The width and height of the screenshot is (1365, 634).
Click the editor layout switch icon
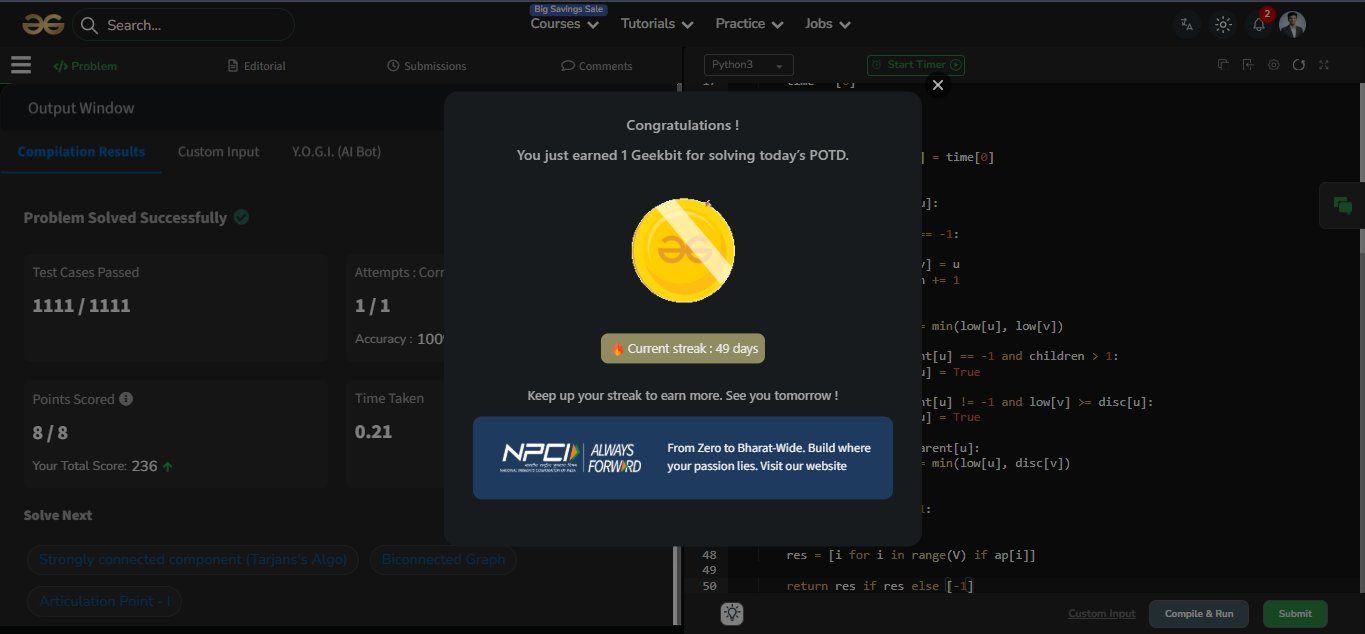click(1222, 65)
